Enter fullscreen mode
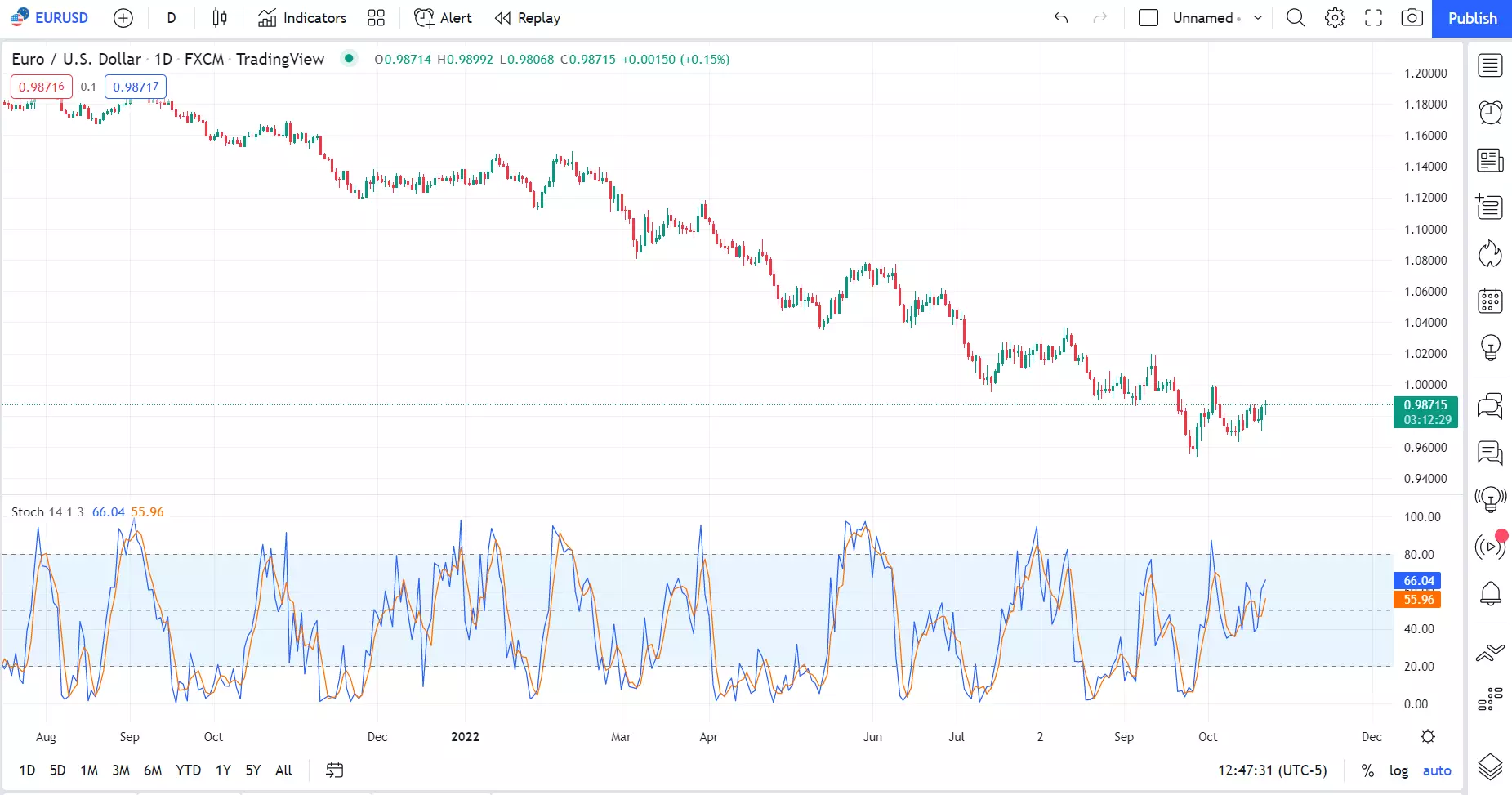 (1374, 18)
